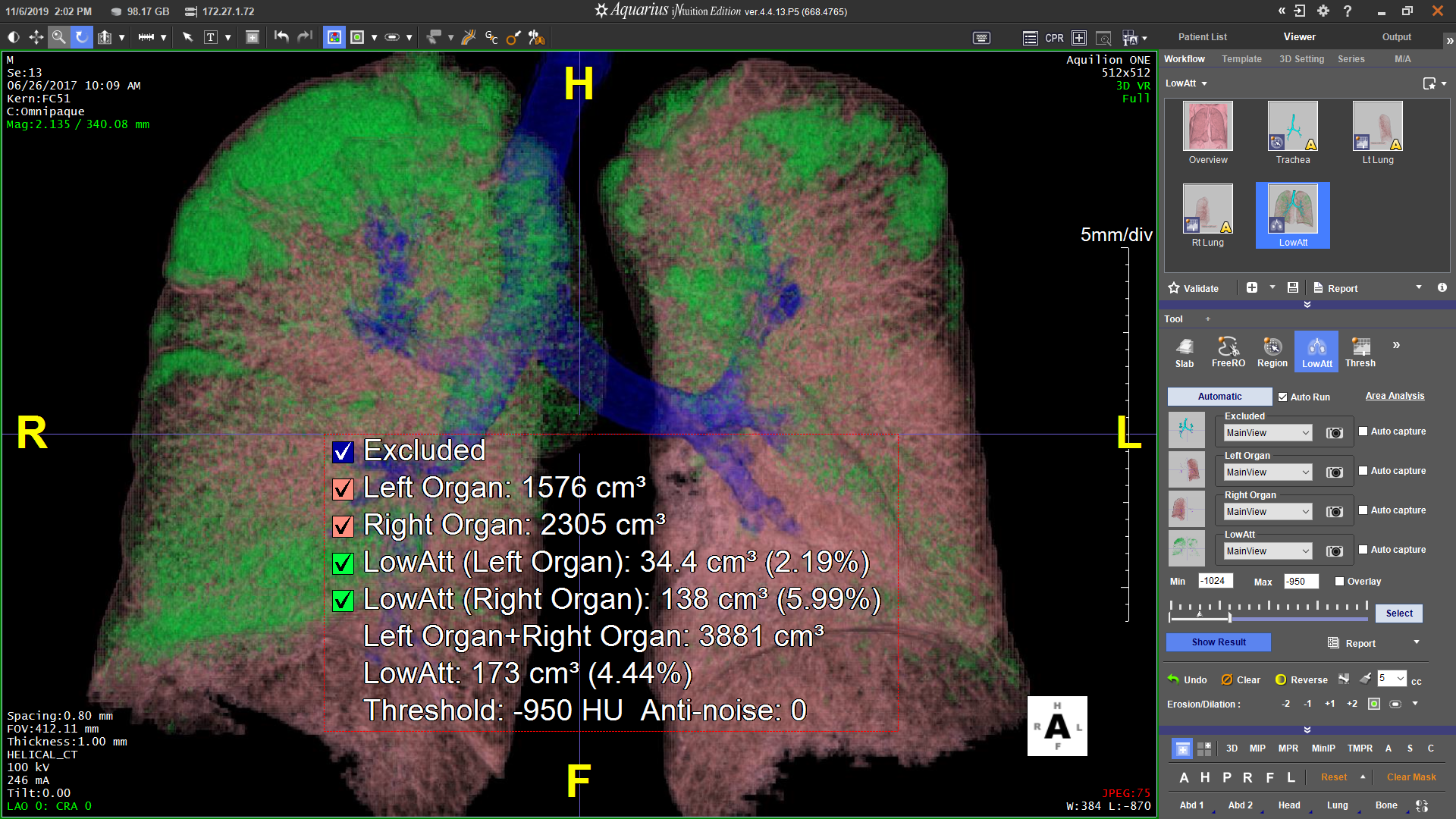Select the pan move tool

click(36, 37)
